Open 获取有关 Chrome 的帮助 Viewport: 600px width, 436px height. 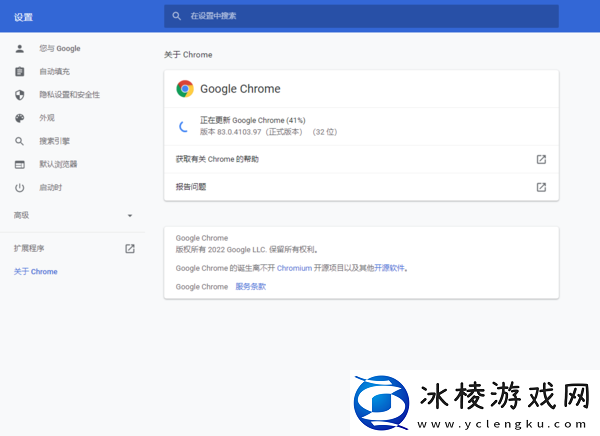point(361,159)
